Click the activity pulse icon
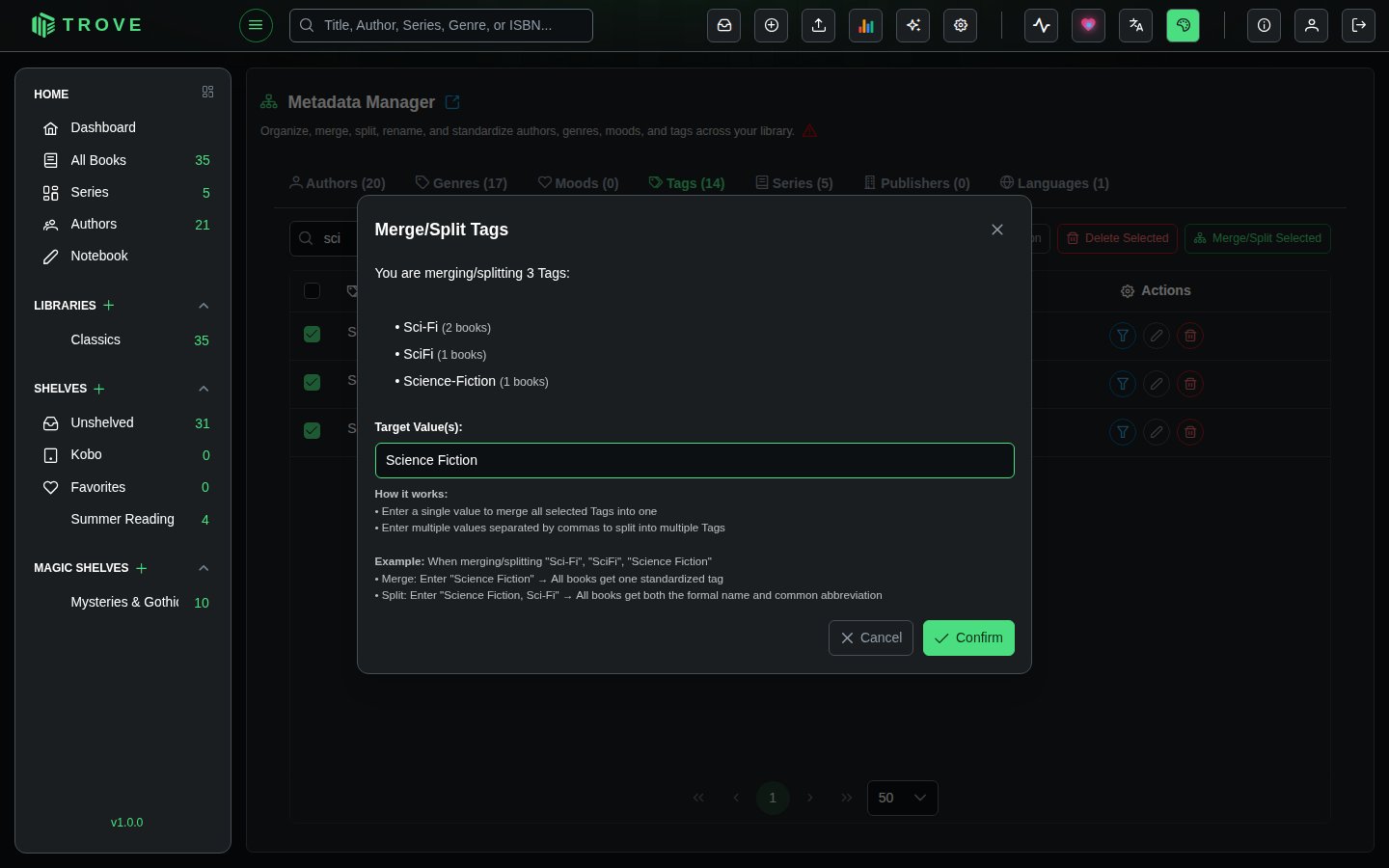Image resolution: width=1389 pixels, height=868 pixels. pyautogui.click(x=1042, y=25)
